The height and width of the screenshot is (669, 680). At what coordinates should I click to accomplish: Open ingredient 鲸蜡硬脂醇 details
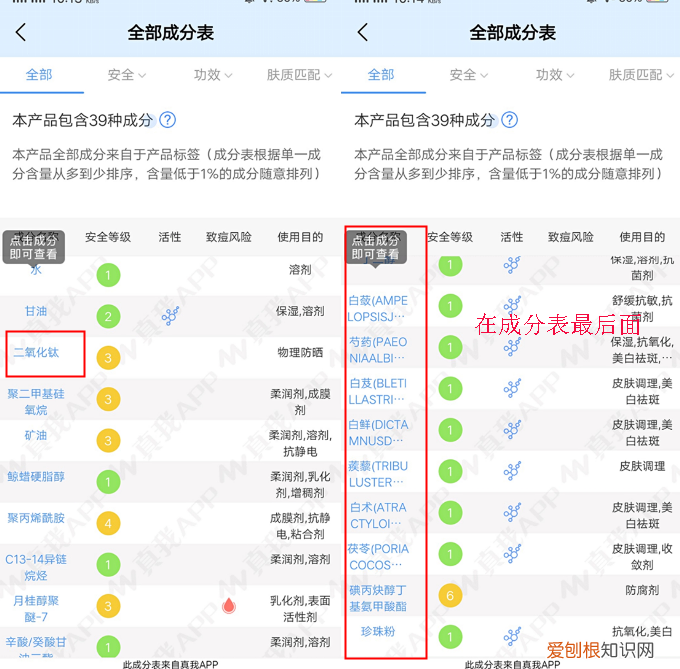(x=36, y=476)
